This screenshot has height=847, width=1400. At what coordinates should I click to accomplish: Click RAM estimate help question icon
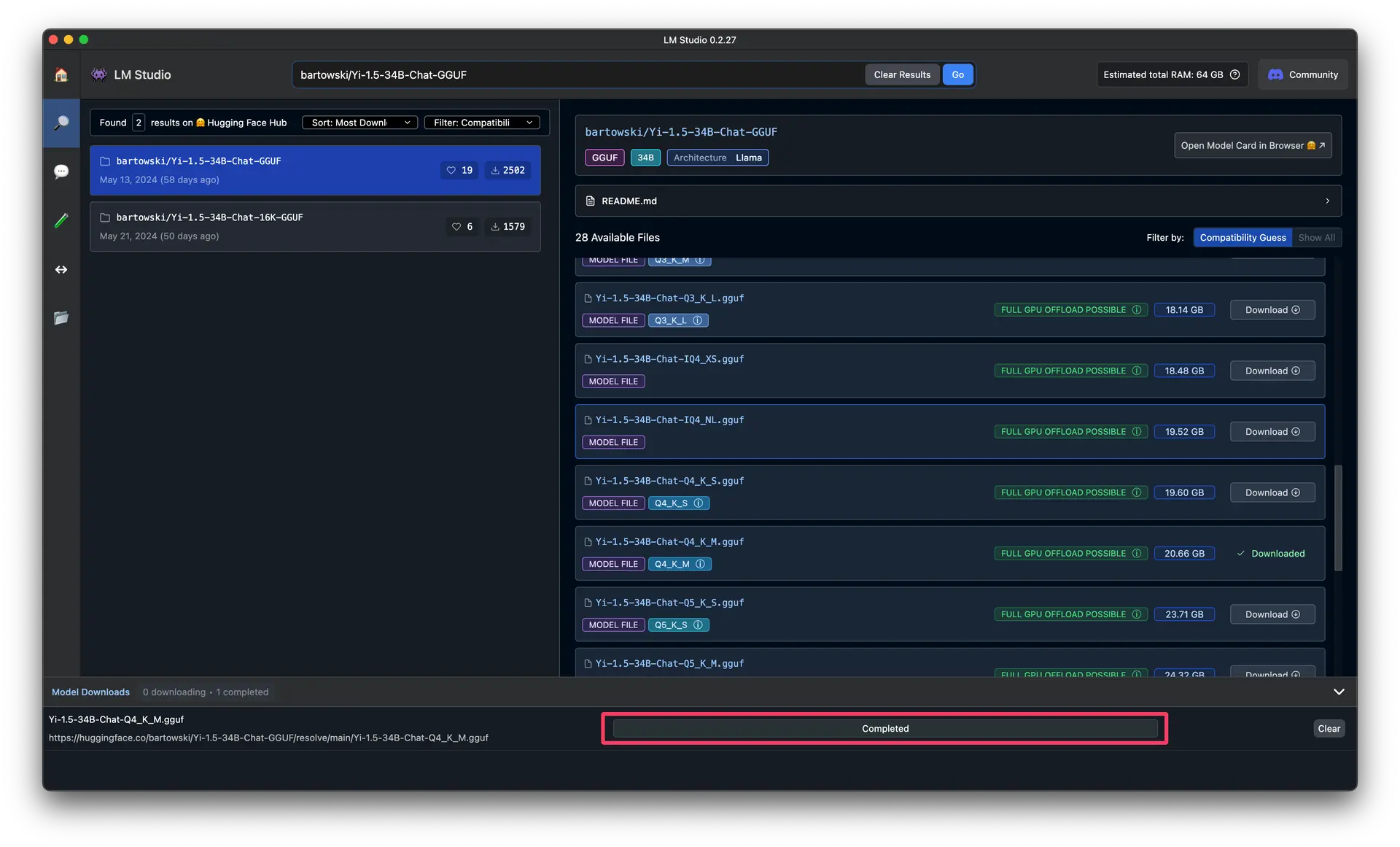tap(1234, 74)
